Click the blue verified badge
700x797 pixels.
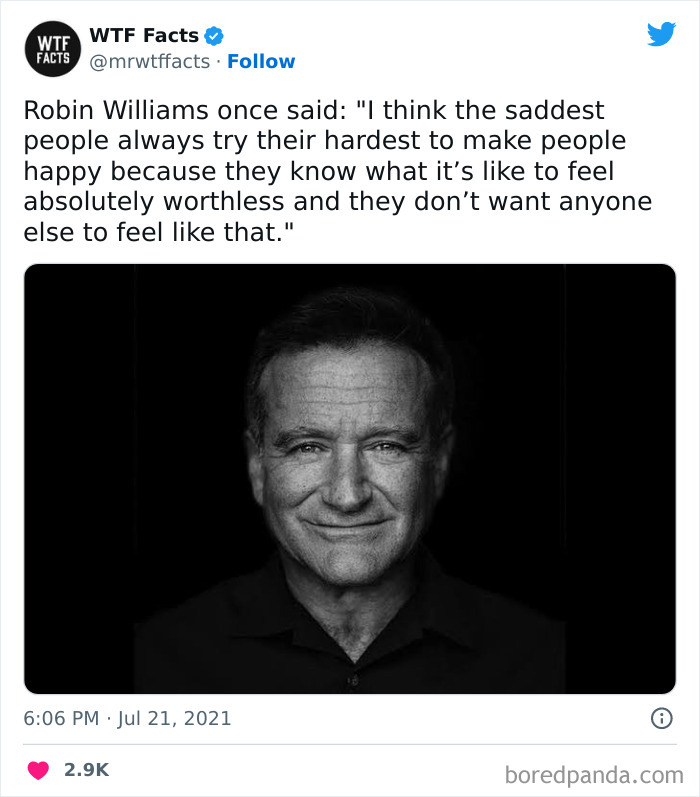click(214, 37)
